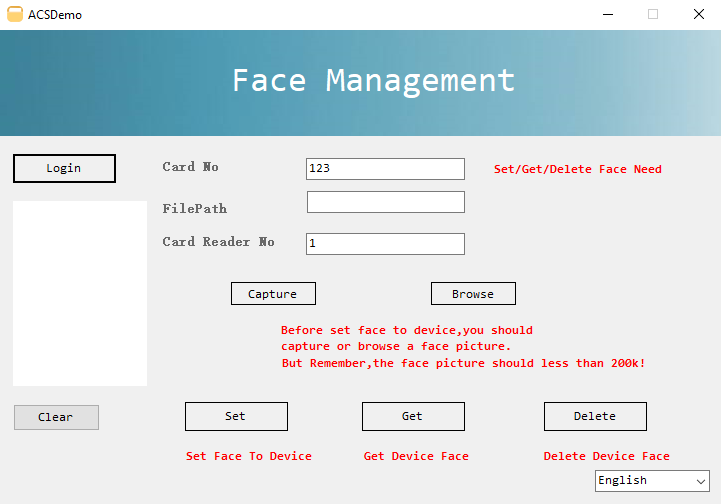Focus the Card No input field
This screenshot has width=721, height=504.
point(385,169)
